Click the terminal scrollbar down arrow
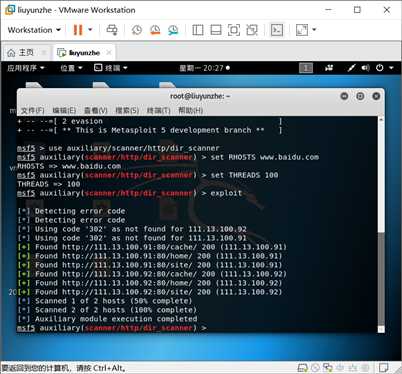Viewport: 402px width, 374px height. point(381,329)
